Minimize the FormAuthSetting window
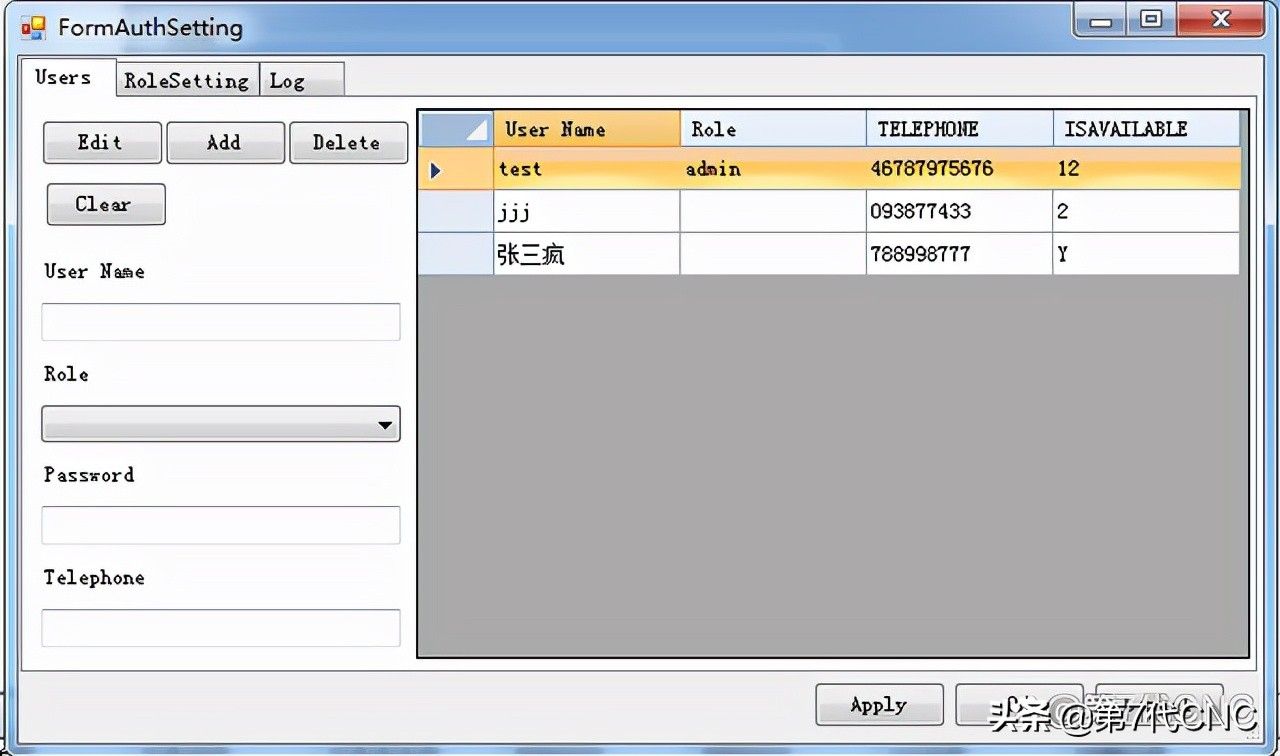1280x756 pixels. pos(1101,20)
